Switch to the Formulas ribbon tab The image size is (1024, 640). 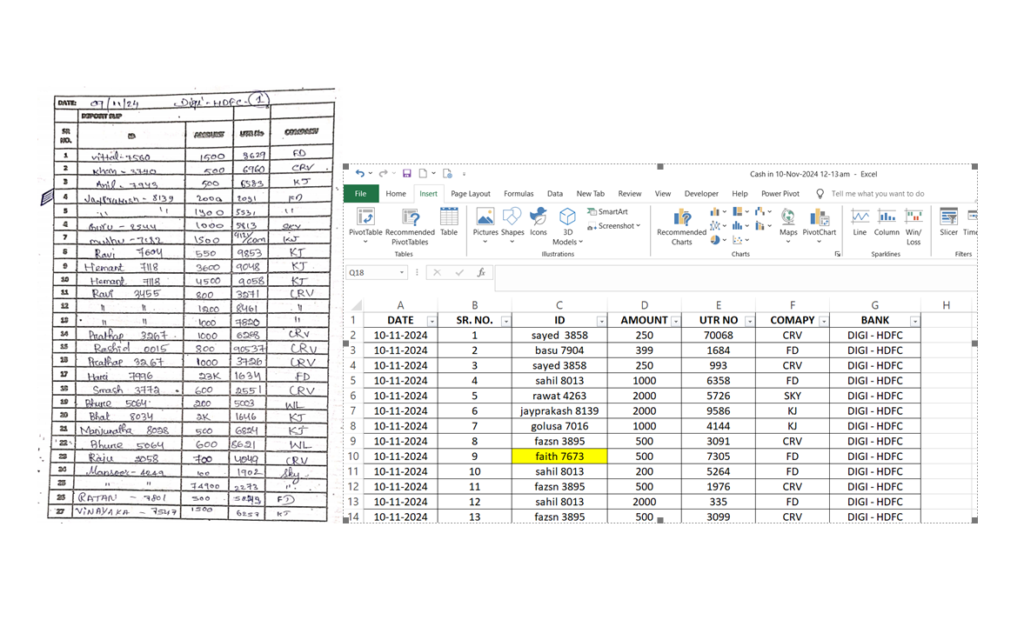click(518, 194)
